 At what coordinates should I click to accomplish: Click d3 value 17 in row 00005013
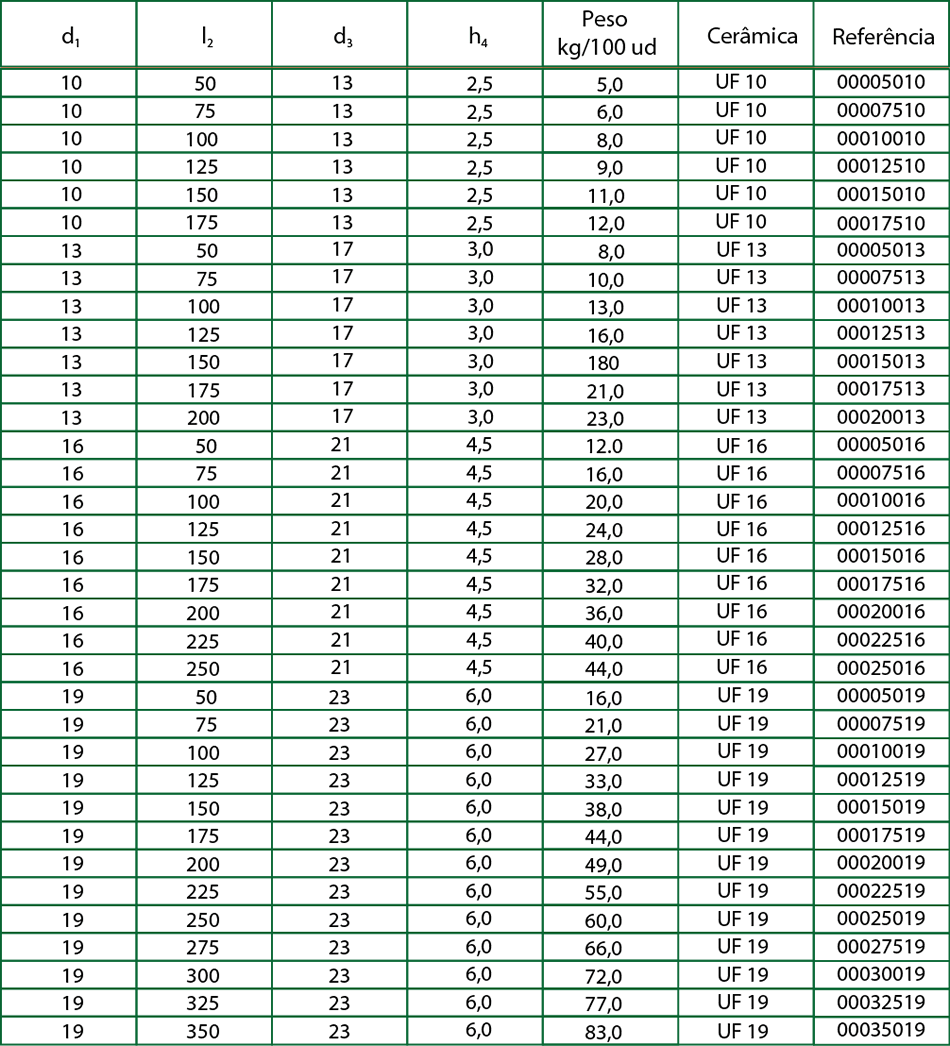click(x=342, y=249)
